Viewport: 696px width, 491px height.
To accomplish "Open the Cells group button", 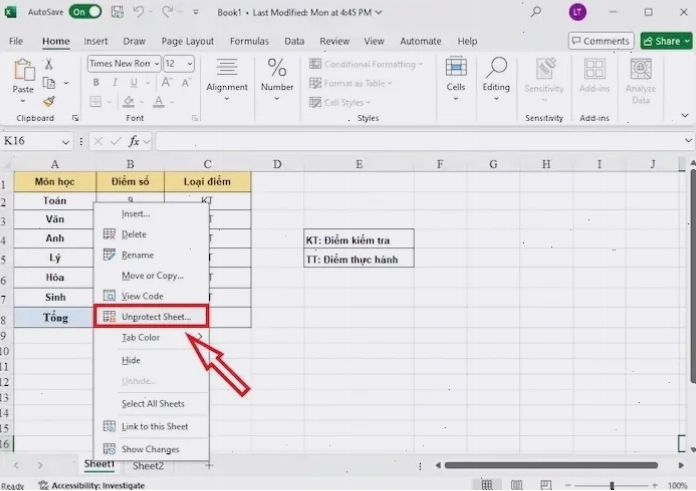I will (456, 80).
